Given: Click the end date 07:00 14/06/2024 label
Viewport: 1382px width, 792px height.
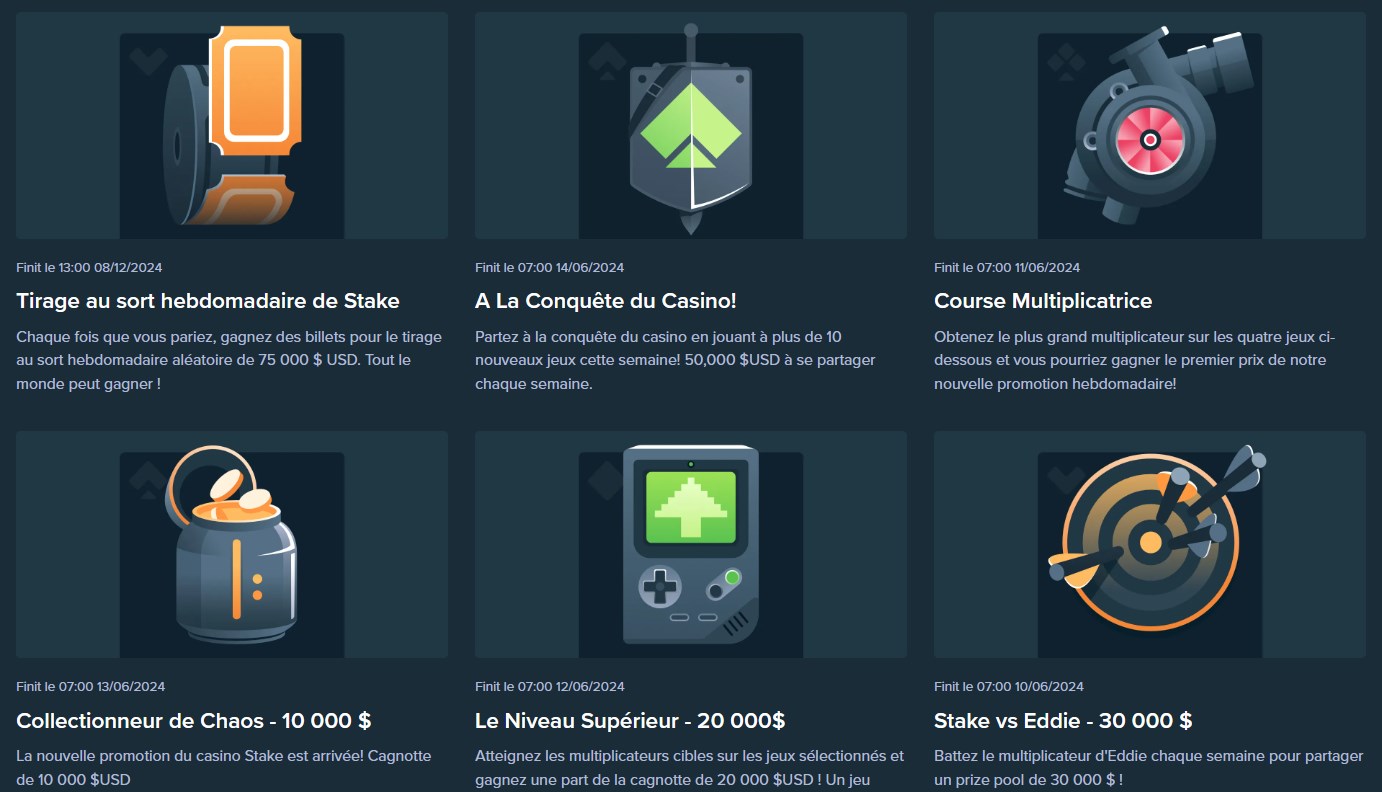Looking at the screenshot, I should pyautogui.click(x=549, y=267).
